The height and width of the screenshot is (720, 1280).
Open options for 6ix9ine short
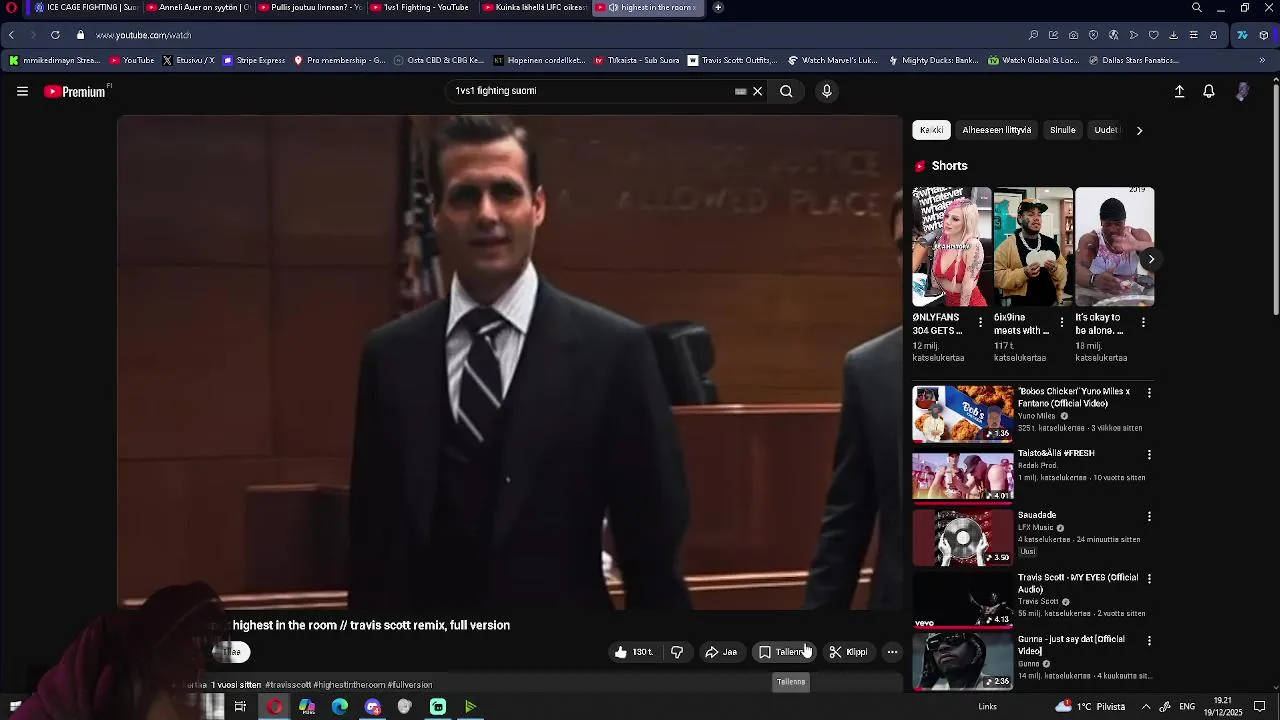1062,322
